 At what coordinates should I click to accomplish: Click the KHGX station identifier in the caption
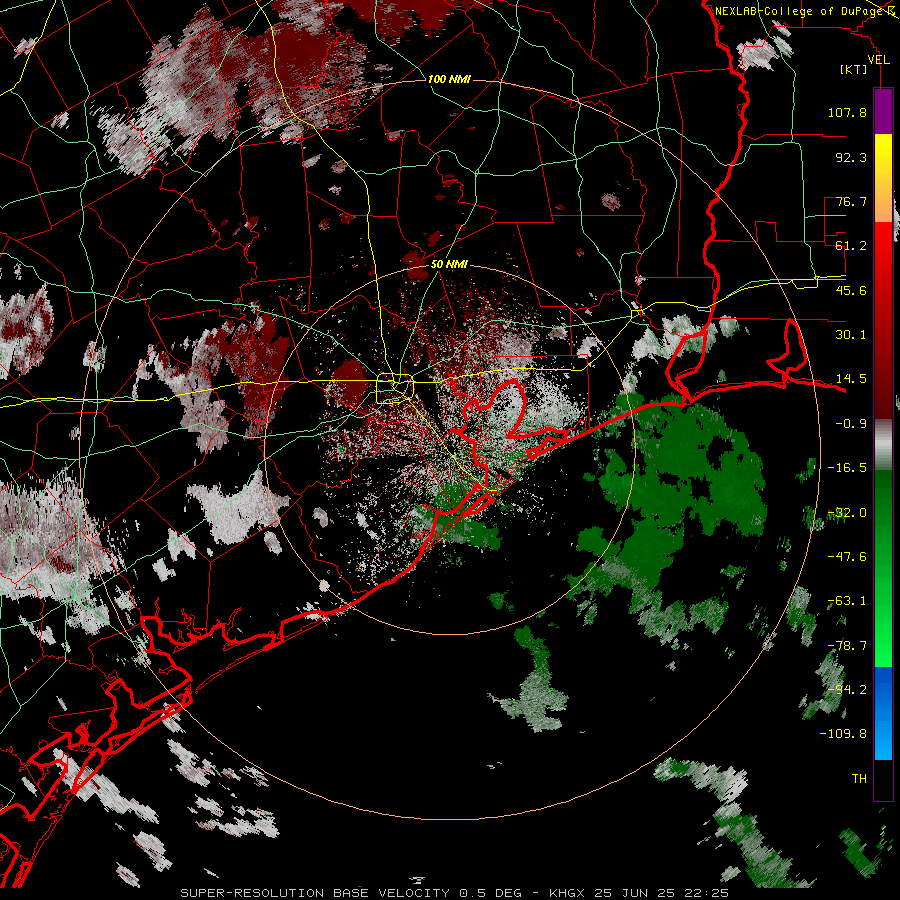click(569, 893)
